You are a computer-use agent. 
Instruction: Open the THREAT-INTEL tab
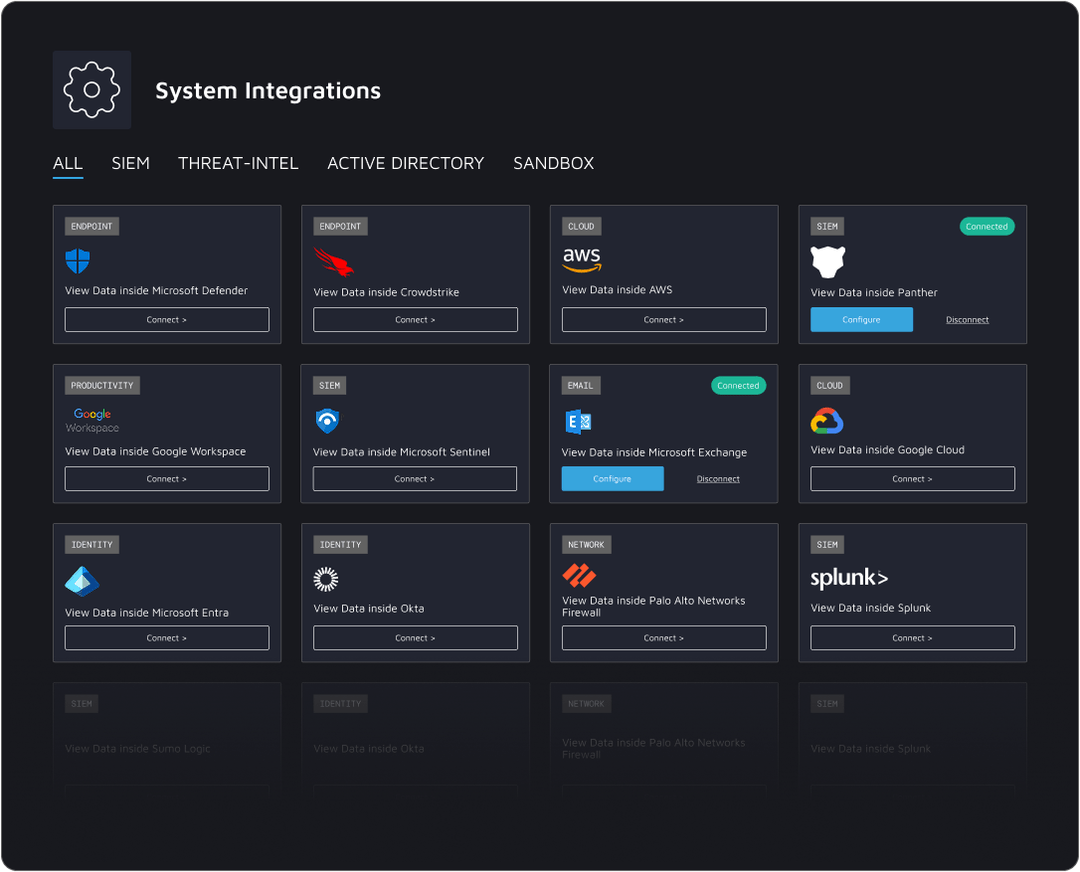238,163
